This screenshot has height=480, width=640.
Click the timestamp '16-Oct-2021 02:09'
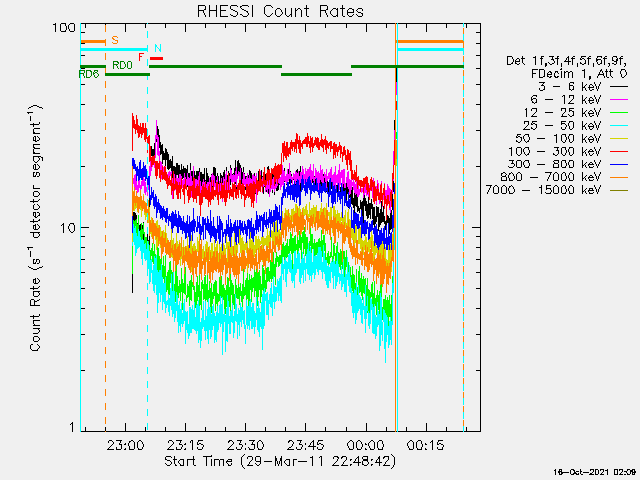595,472
